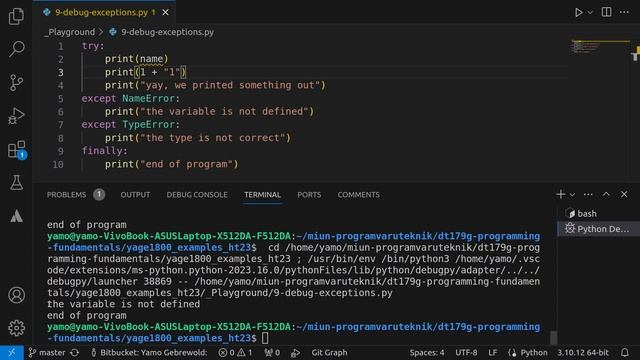Split the editor to the right
The width and height of the screenshot is (640, 360).
607,12
